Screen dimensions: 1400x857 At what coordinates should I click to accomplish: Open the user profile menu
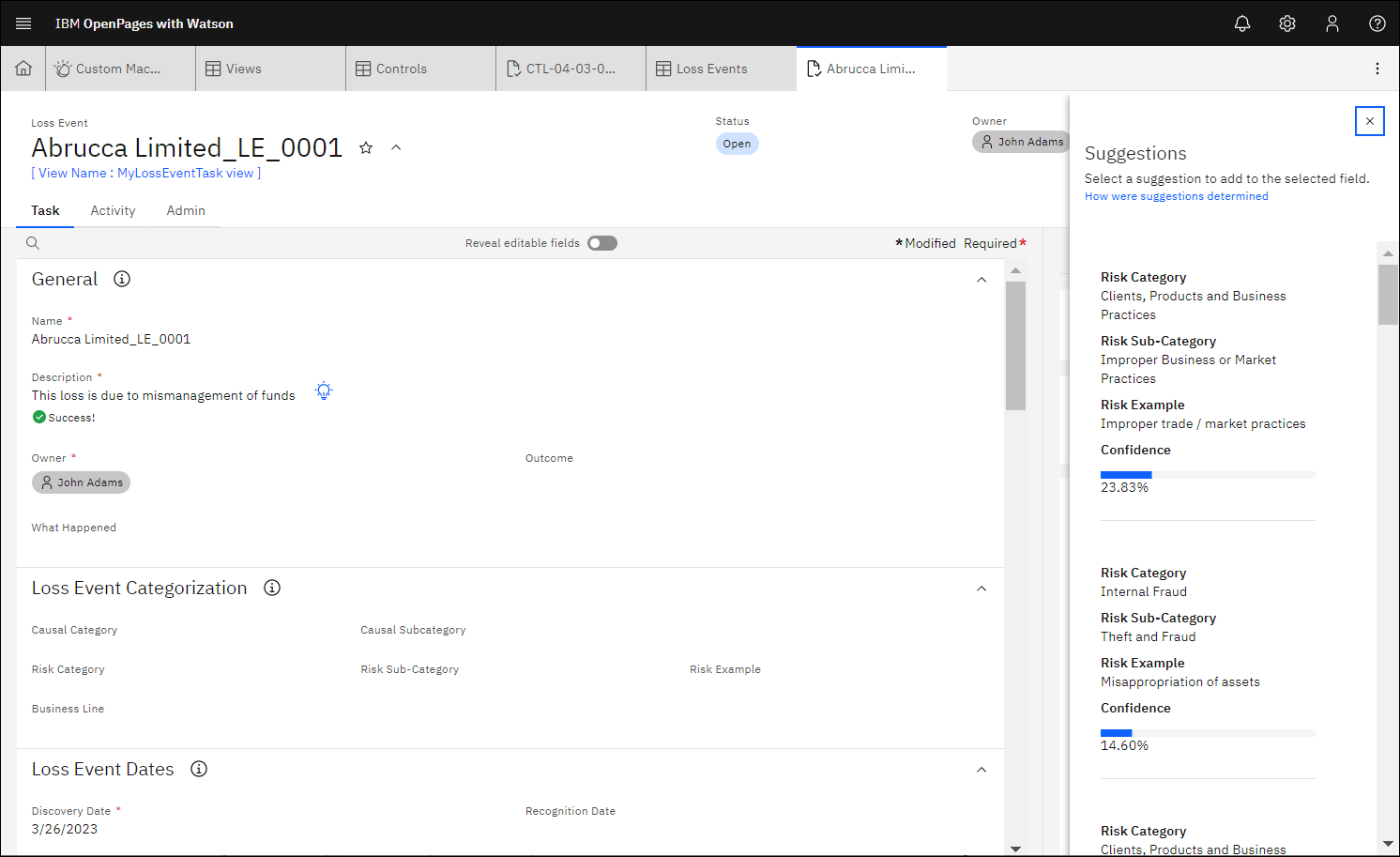coord(1332,23)
